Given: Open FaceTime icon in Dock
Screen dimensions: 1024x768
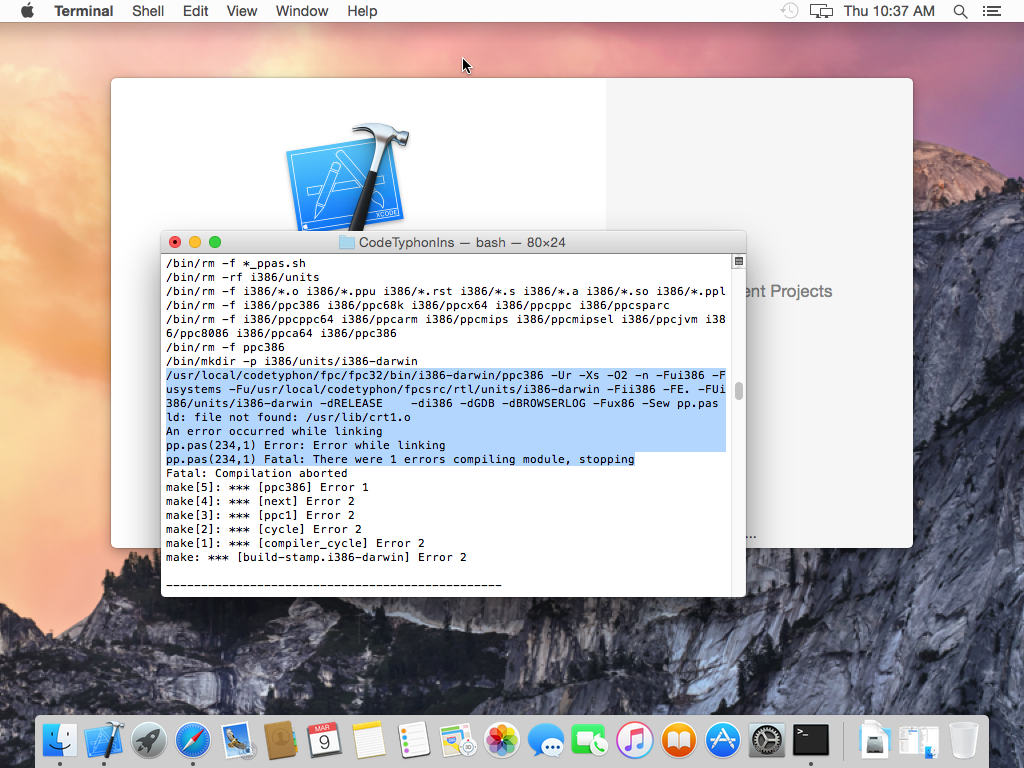Looking at the screenshot, I should (590, 741).
